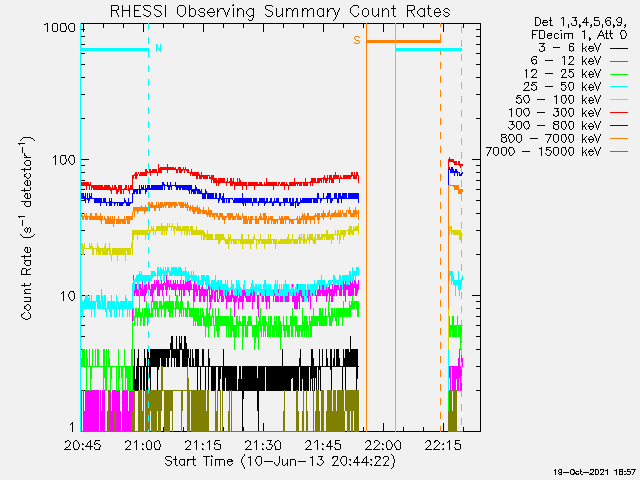Screen dimensions: 640x480
Task: Click the '7000 - 15000 keV' legend label
Action: point(543,152)
